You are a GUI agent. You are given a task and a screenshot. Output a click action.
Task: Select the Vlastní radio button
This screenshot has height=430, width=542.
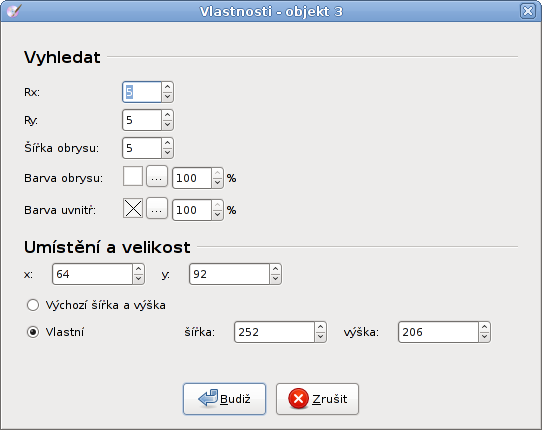[x=33, y=332]
